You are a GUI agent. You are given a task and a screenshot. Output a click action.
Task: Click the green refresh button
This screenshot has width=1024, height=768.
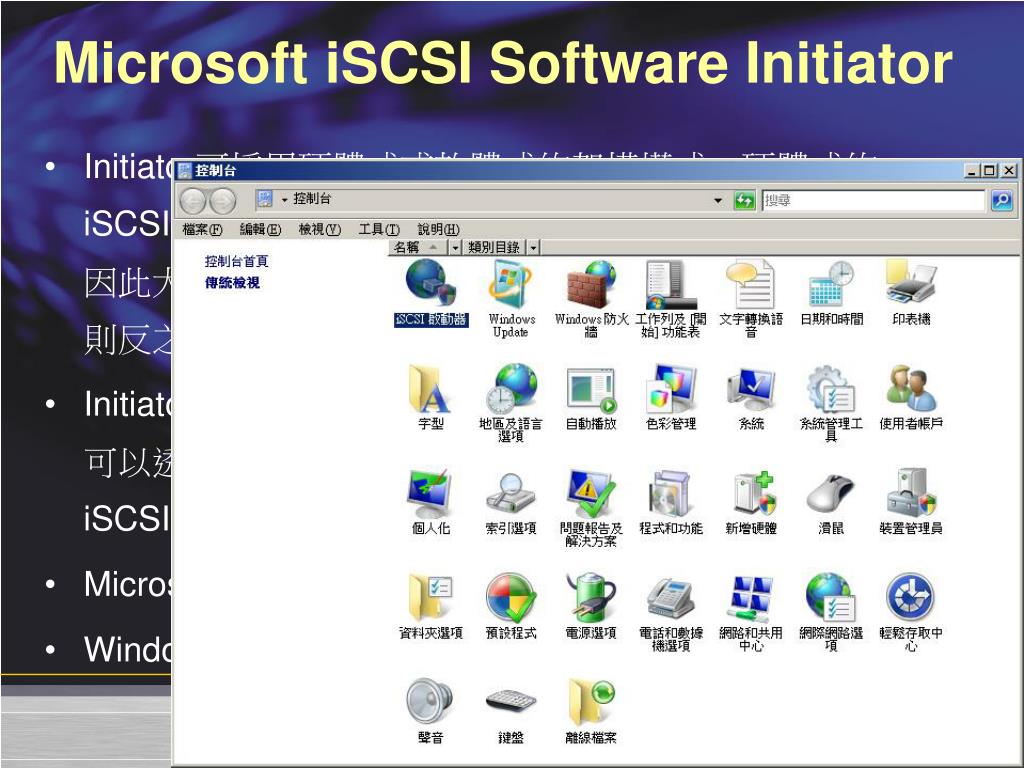744,200
